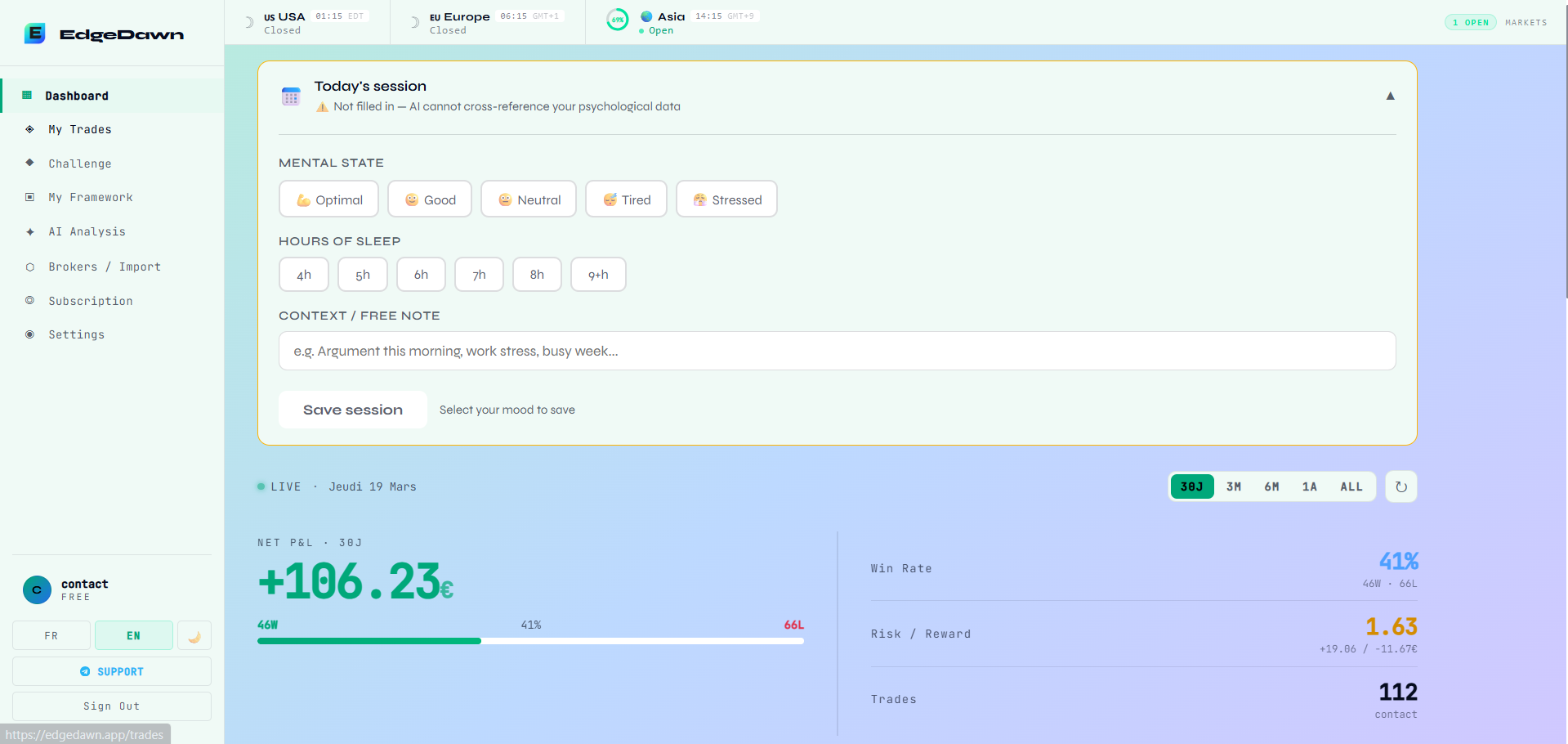1568x744 pixels.
Task: Click the Asia session progress ring
Action: pyautogui.click(x=618, y=20)
